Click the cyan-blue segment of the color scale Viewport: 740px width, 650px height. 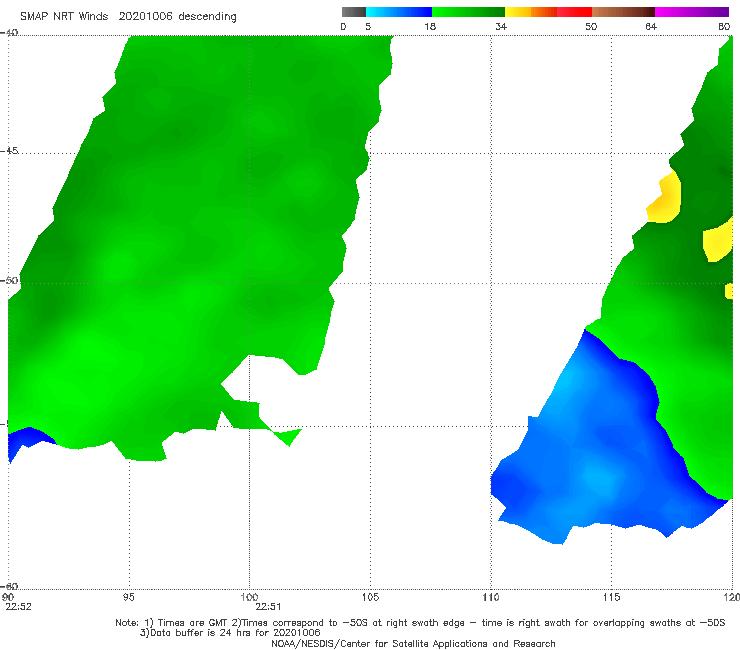coord(399,12)
